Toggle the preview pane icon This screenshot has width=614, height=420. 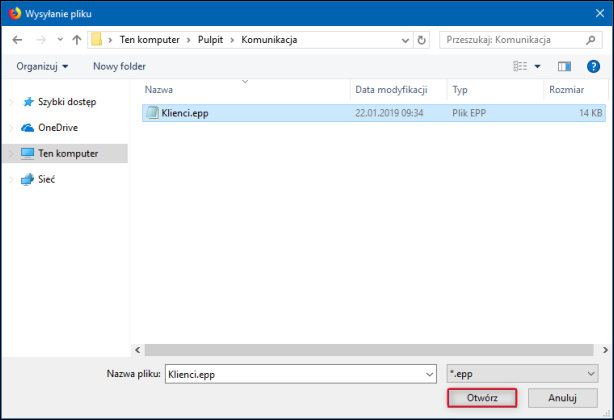tap(564, 67)
